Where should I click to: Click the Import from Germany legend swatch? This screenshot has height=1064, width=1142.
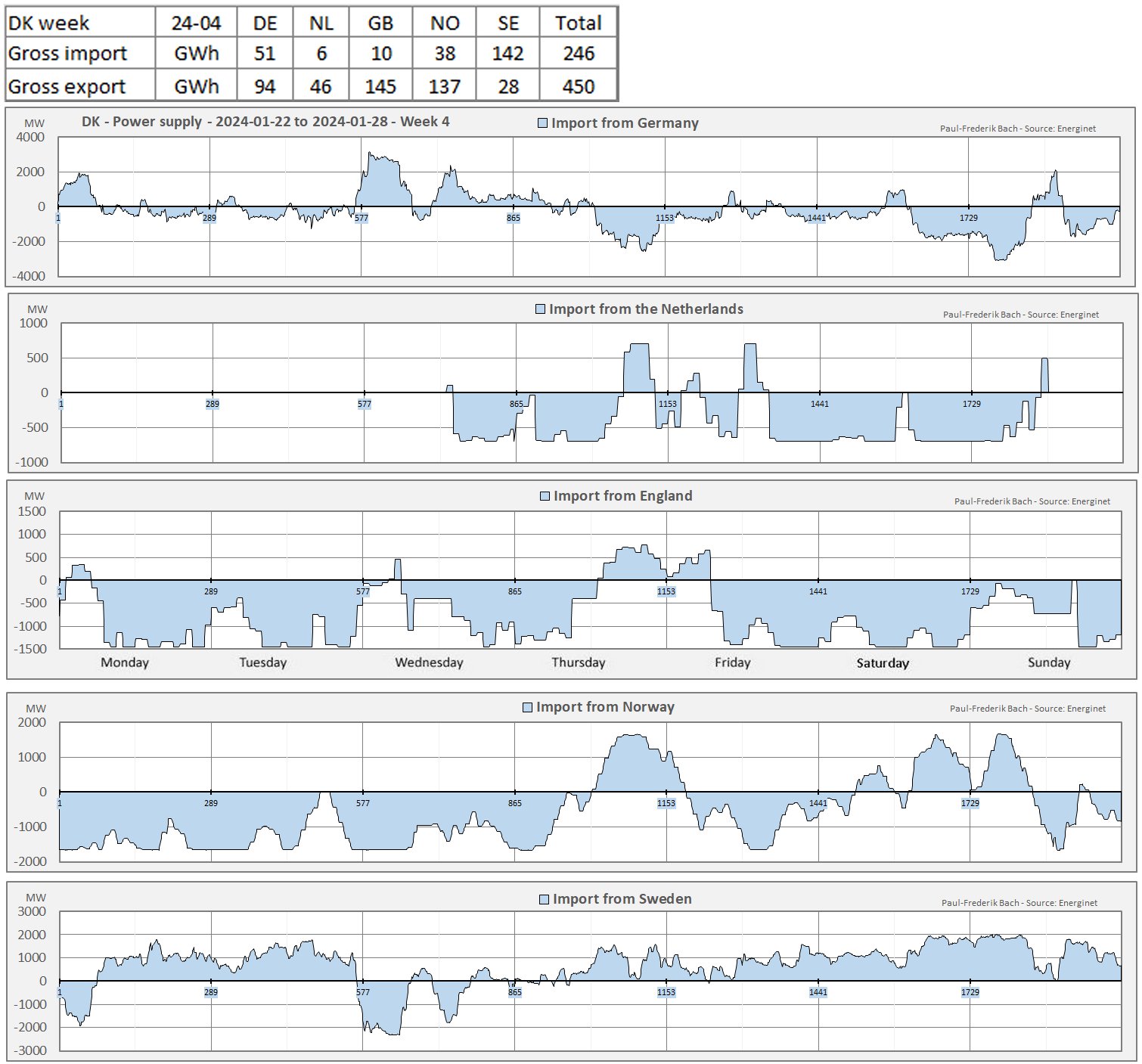pyautogui.click(x=542, y=123)
